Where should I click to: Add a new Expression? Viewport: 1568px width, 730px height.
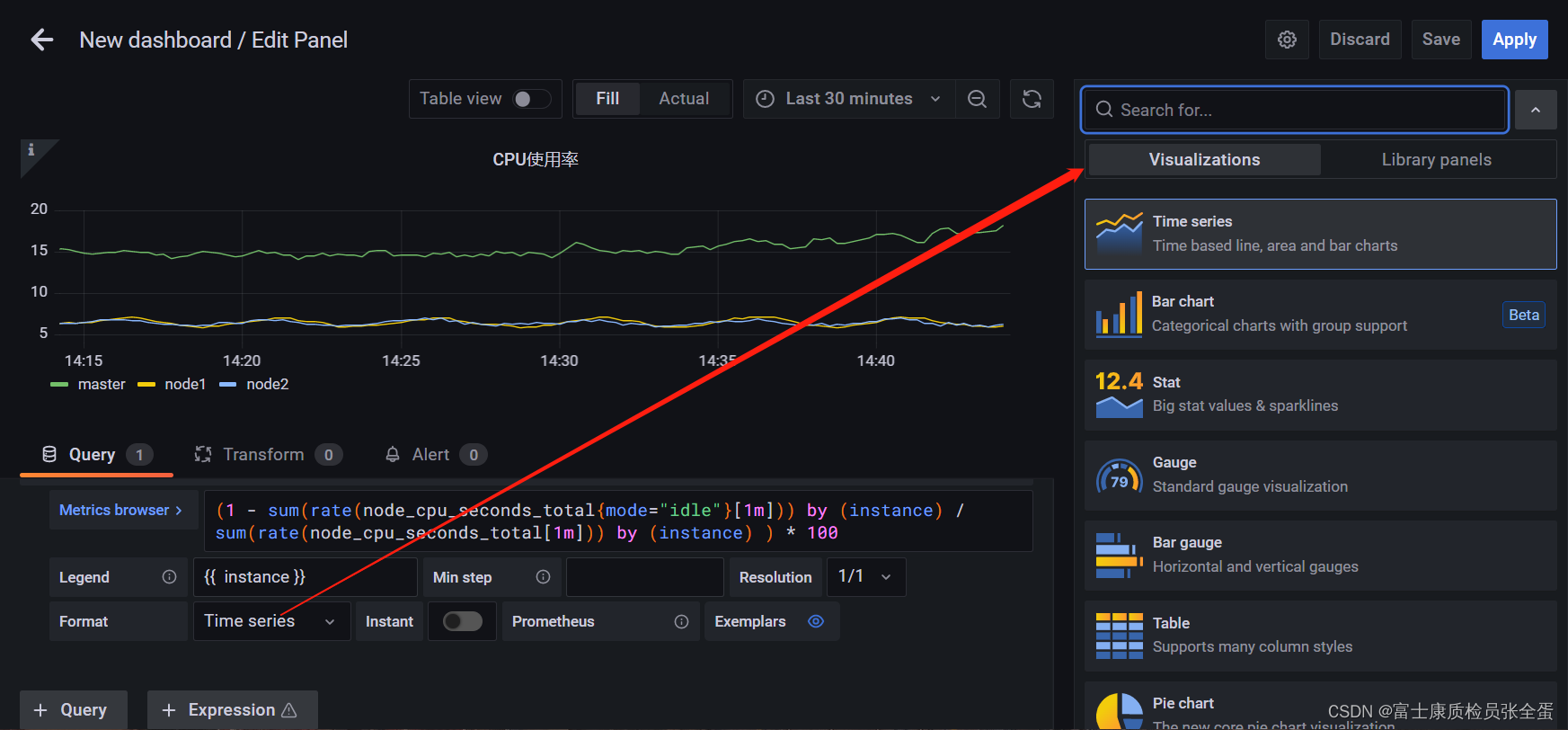232,710
